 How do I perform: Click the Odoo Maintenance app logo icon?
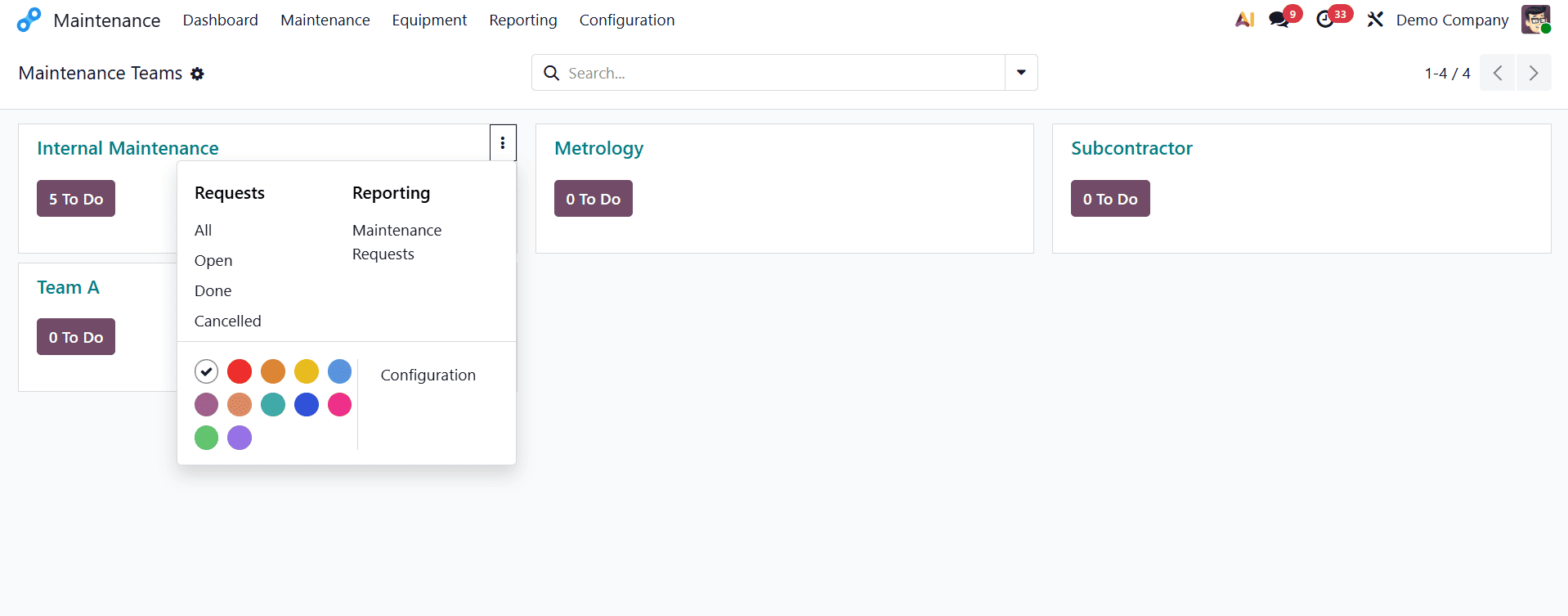pyautogui.click(x=29, y=20)
